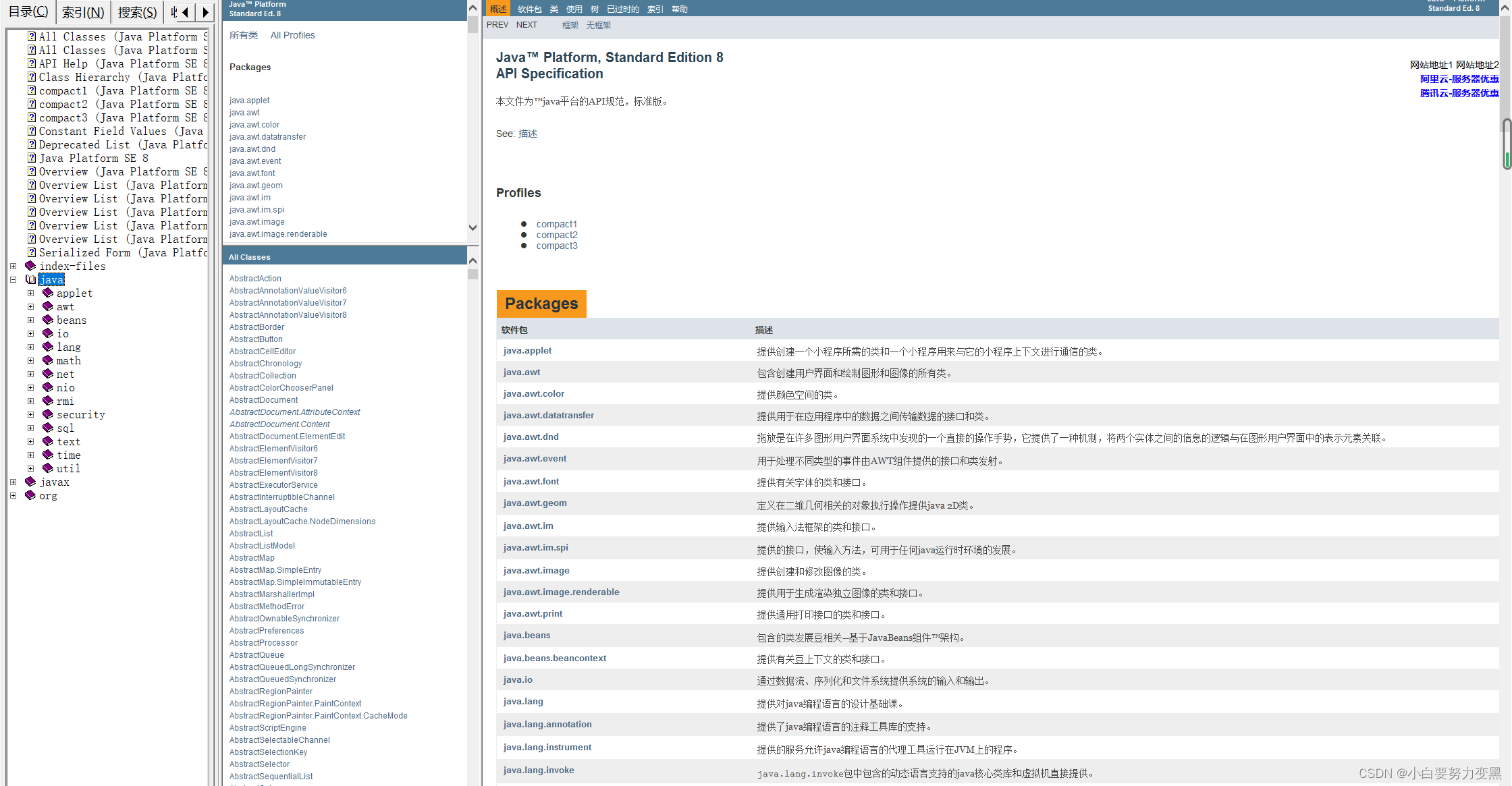The height and width of the screenshot is (786, 1512).
Task: Open the compact2 profile link
Action: click(x=557, y=235)
